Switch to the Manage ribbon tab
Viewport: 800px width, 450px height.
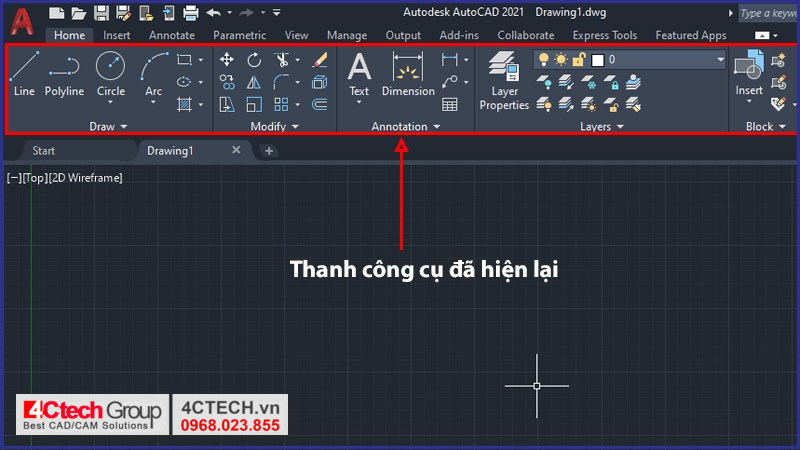pos(347,35)
